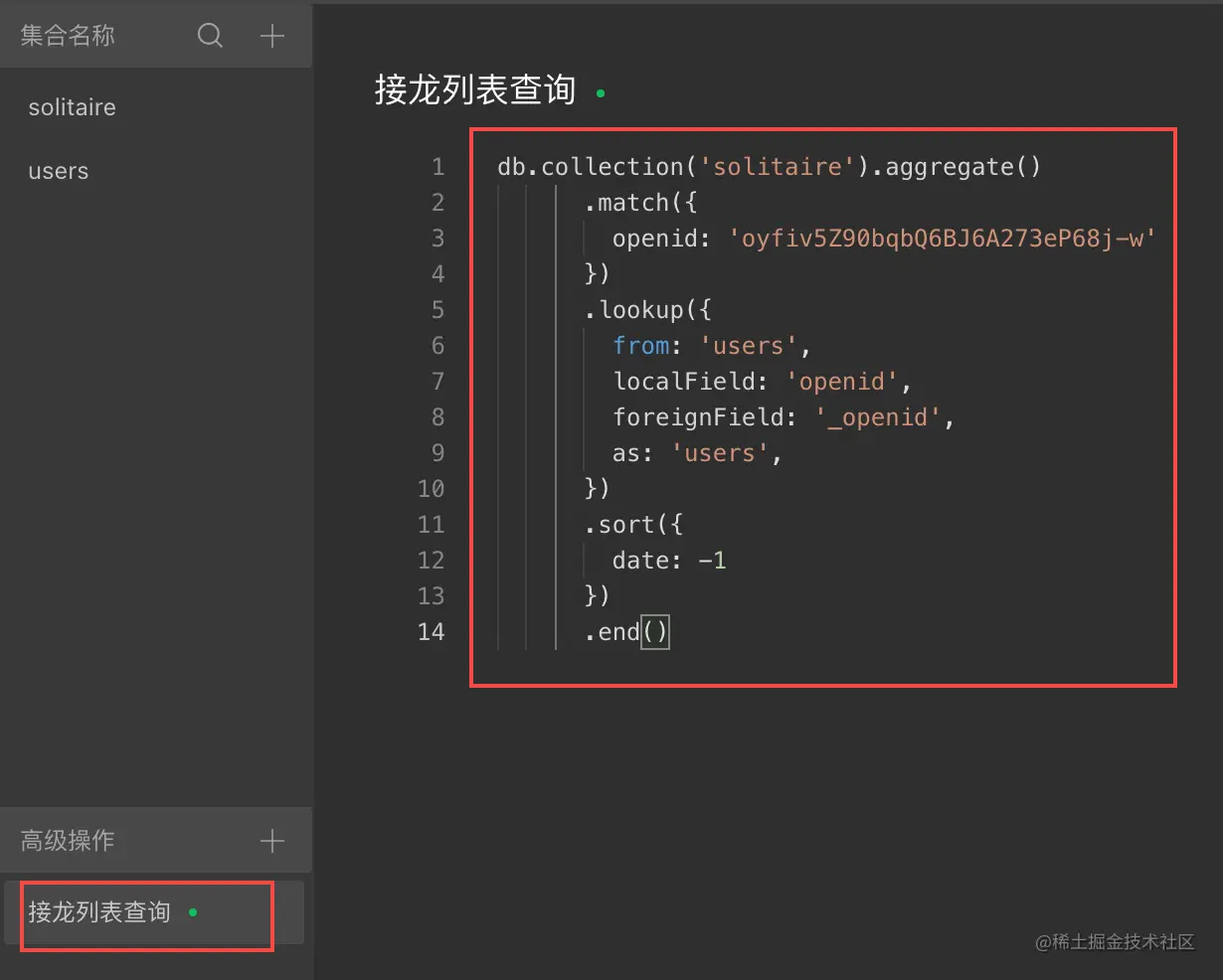Click the .lookup({ line of code
This screenshot has width=1223, height=980.
pos(647,310)
